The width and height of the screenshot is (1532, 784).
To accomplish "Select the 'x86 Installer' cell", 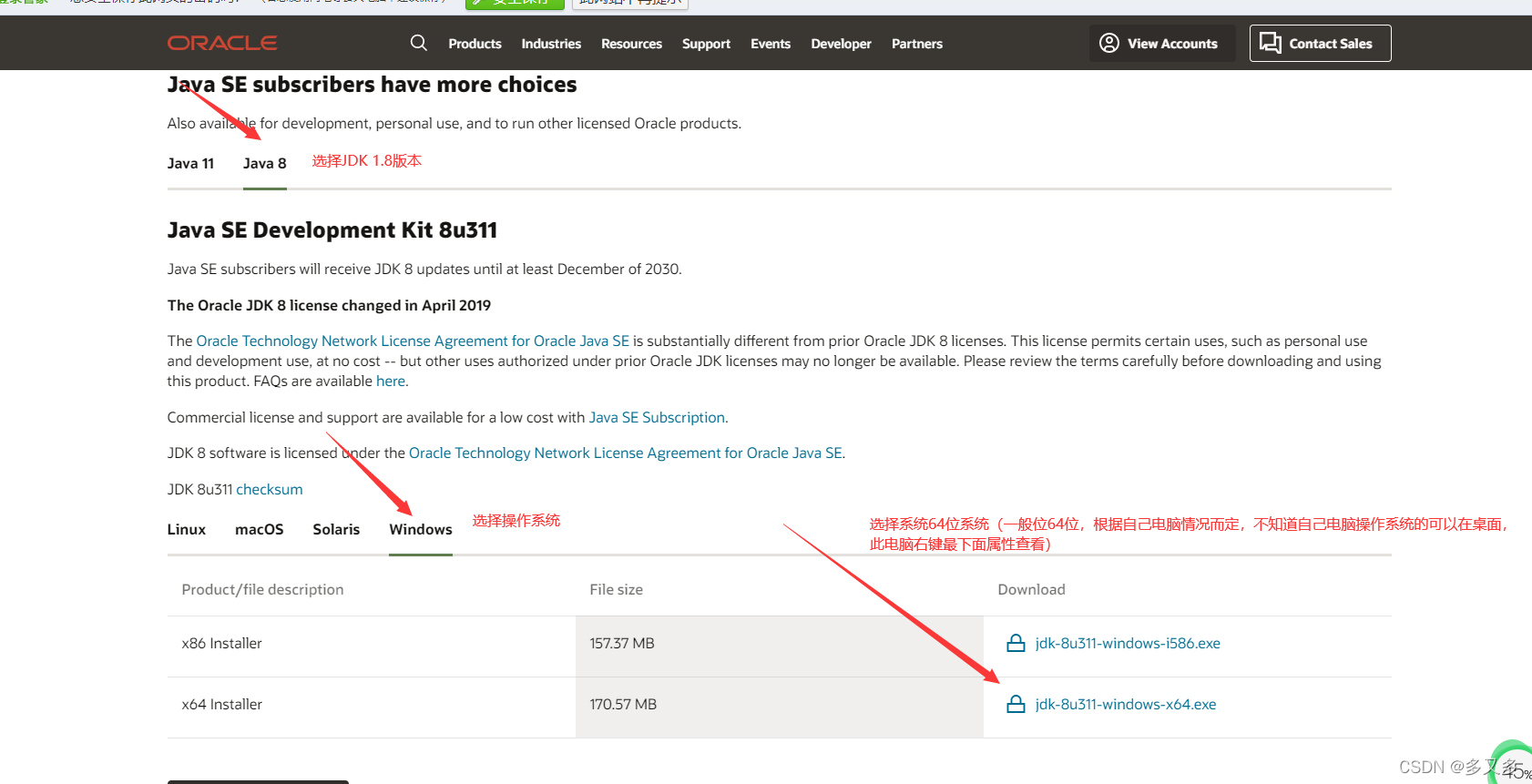I will (222, 644).
